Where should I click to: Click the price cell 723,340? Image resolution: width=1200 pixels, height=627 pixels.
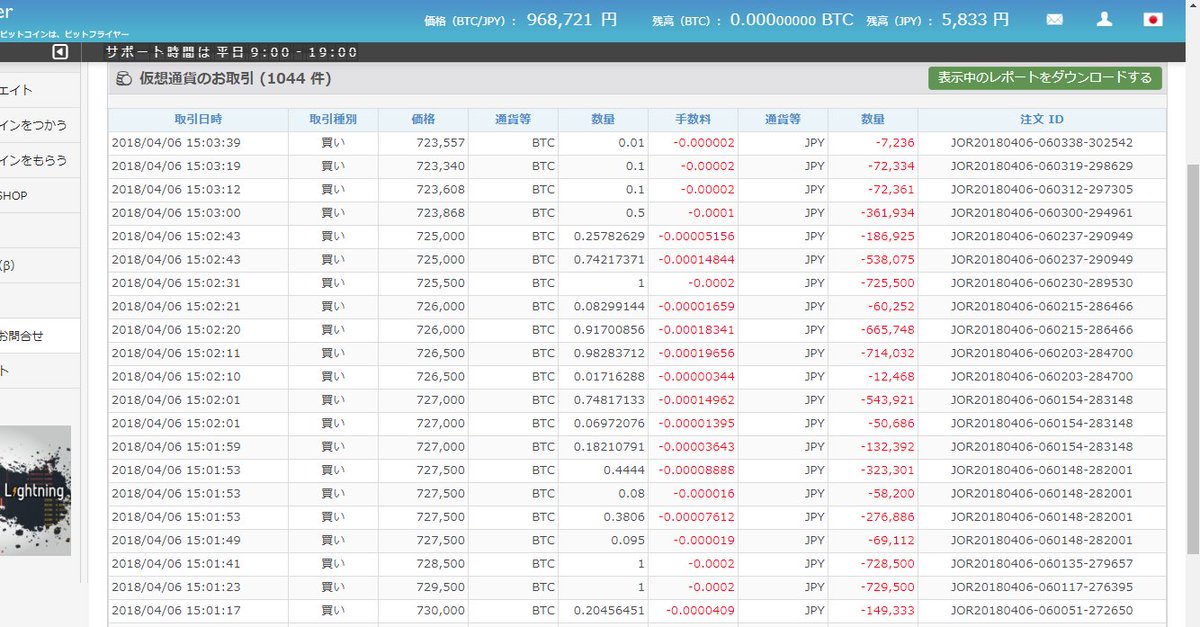(x=441, y=166)
